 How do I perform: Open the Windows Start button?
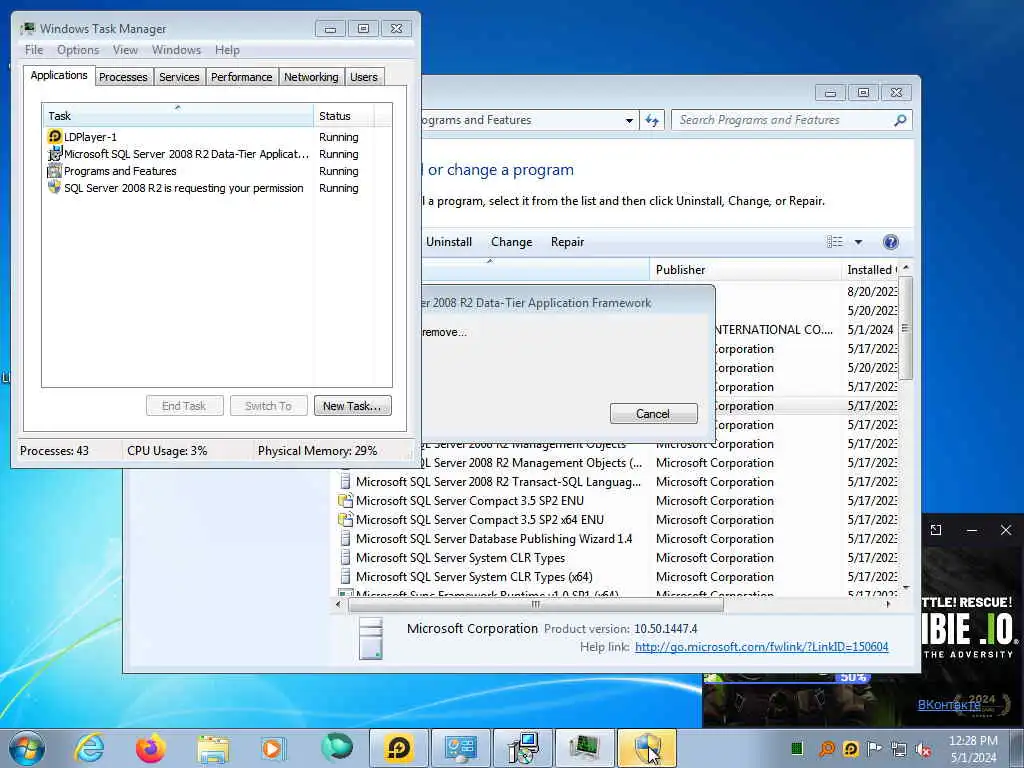click(27, 748)
